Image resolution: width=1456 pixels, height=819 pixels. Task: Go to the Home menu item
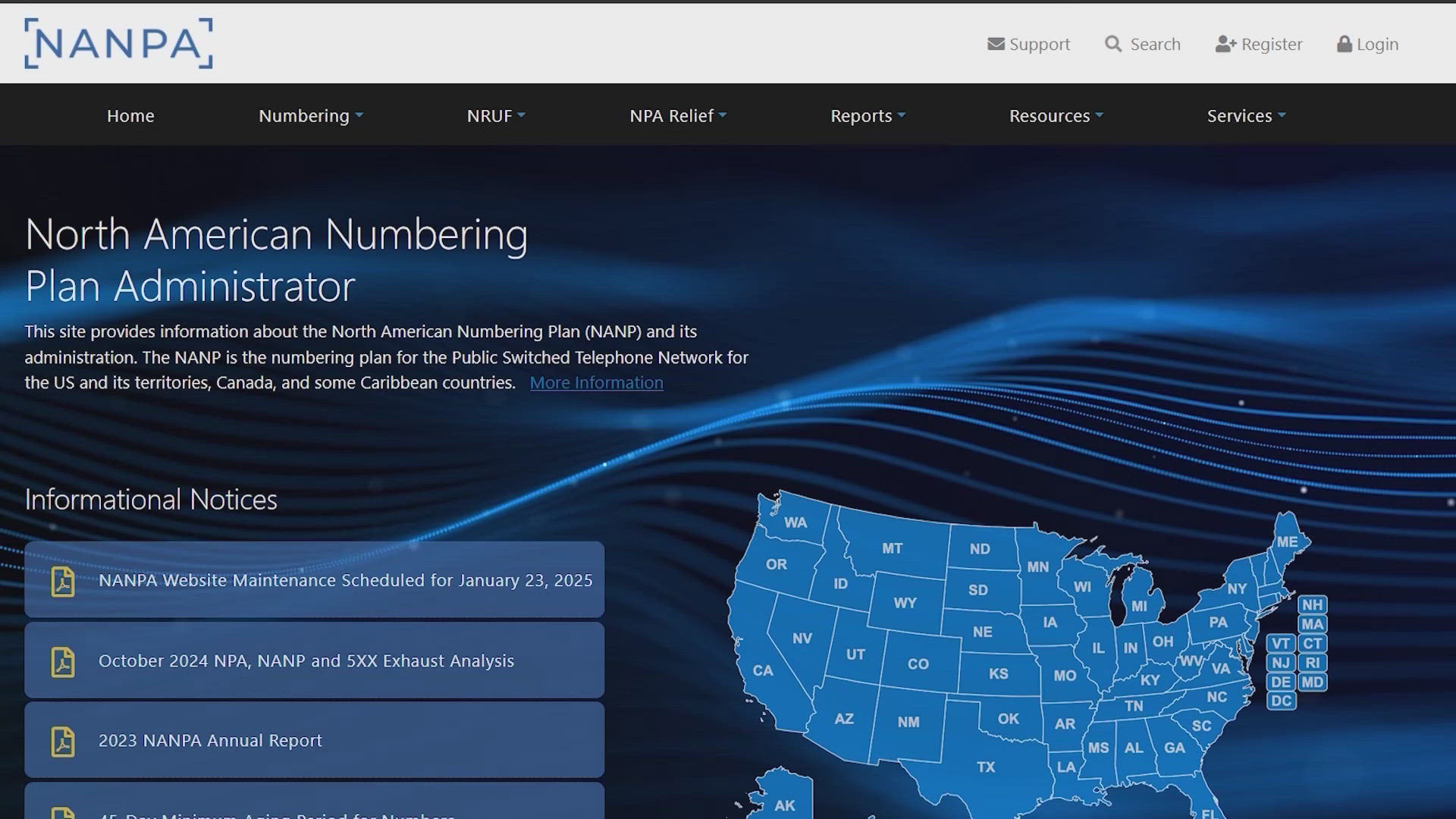click(130, 116)
